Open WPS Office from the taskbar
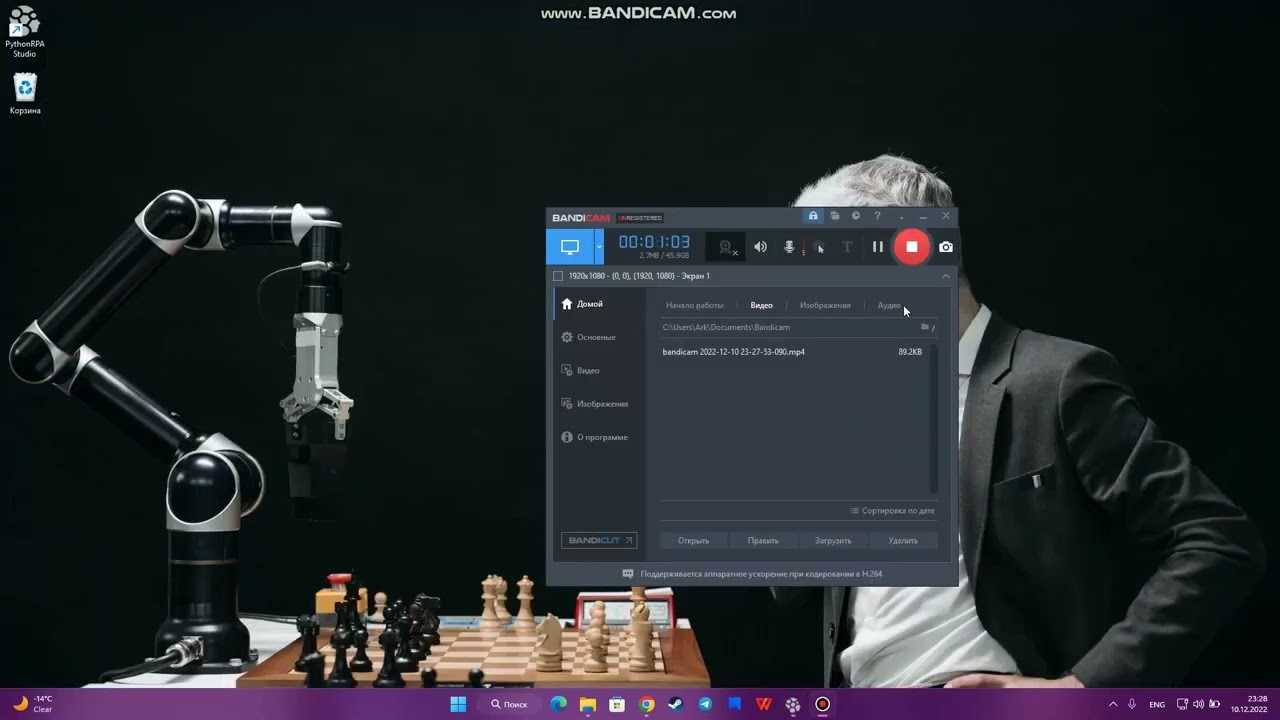Viewport: 1280px width, 720px height. (764, 704)
